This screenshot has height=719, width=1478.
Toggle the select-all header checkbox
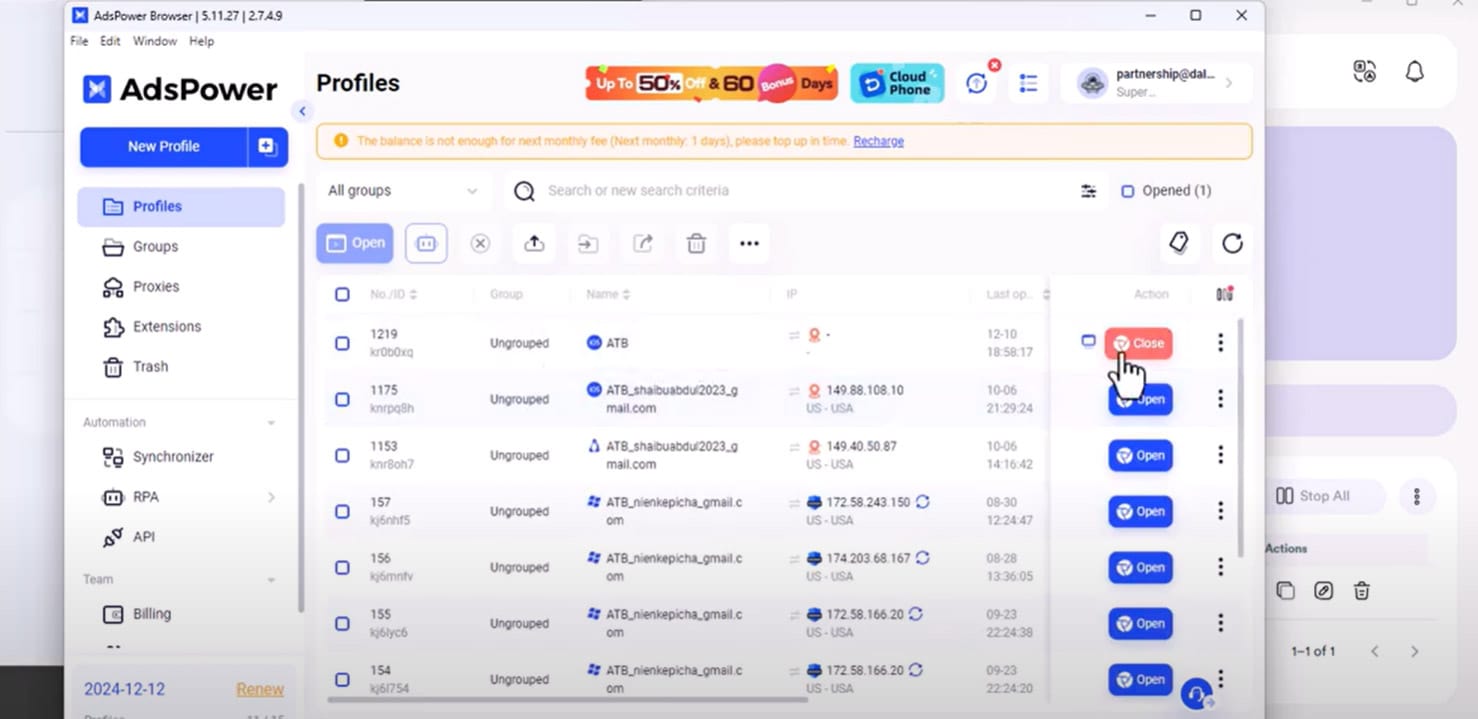point(342,294)
